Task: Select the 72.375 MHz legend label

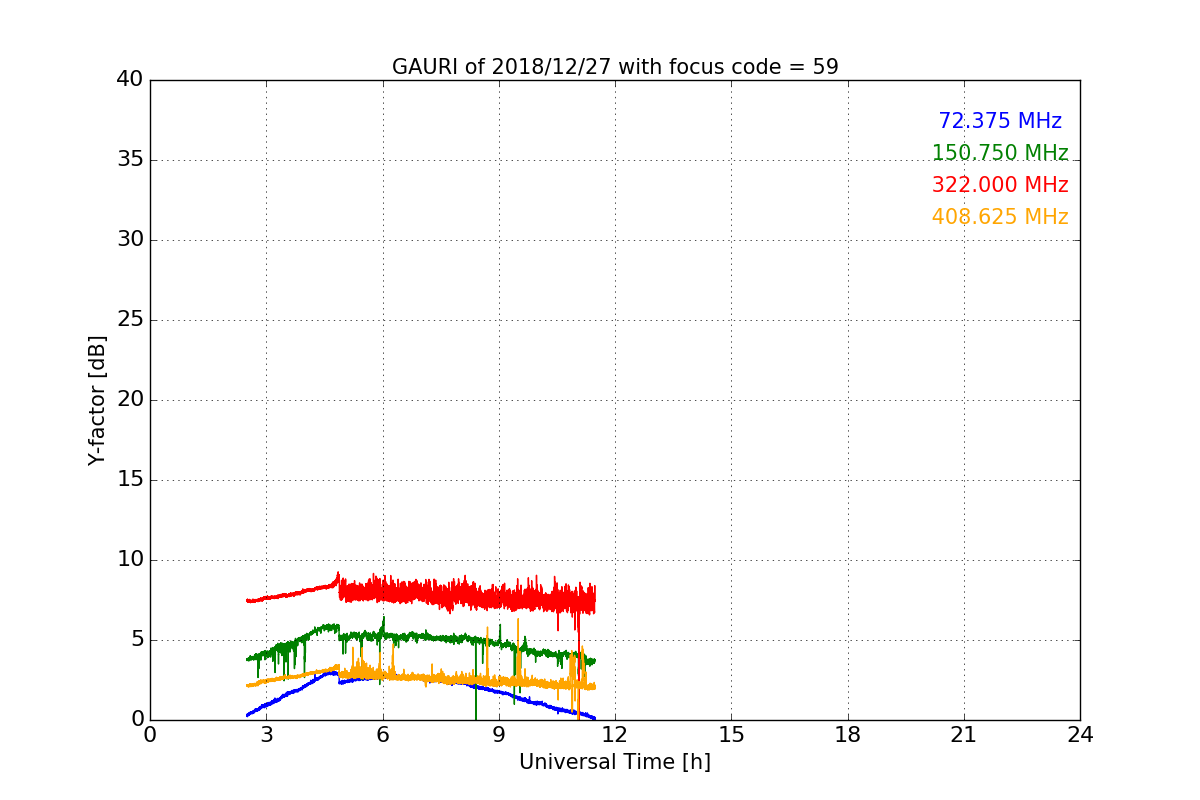Action: [x=1000, y=121]
